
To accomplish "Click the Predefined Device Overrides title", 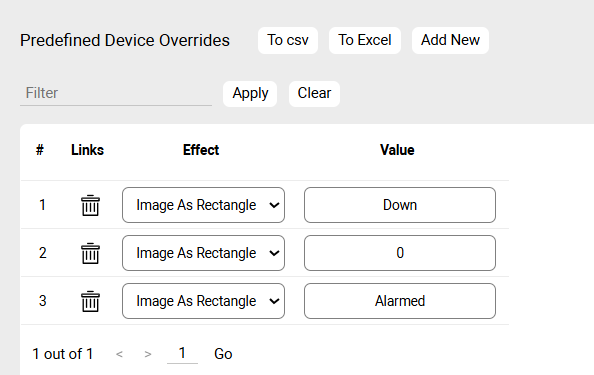I will coord(125,41).
